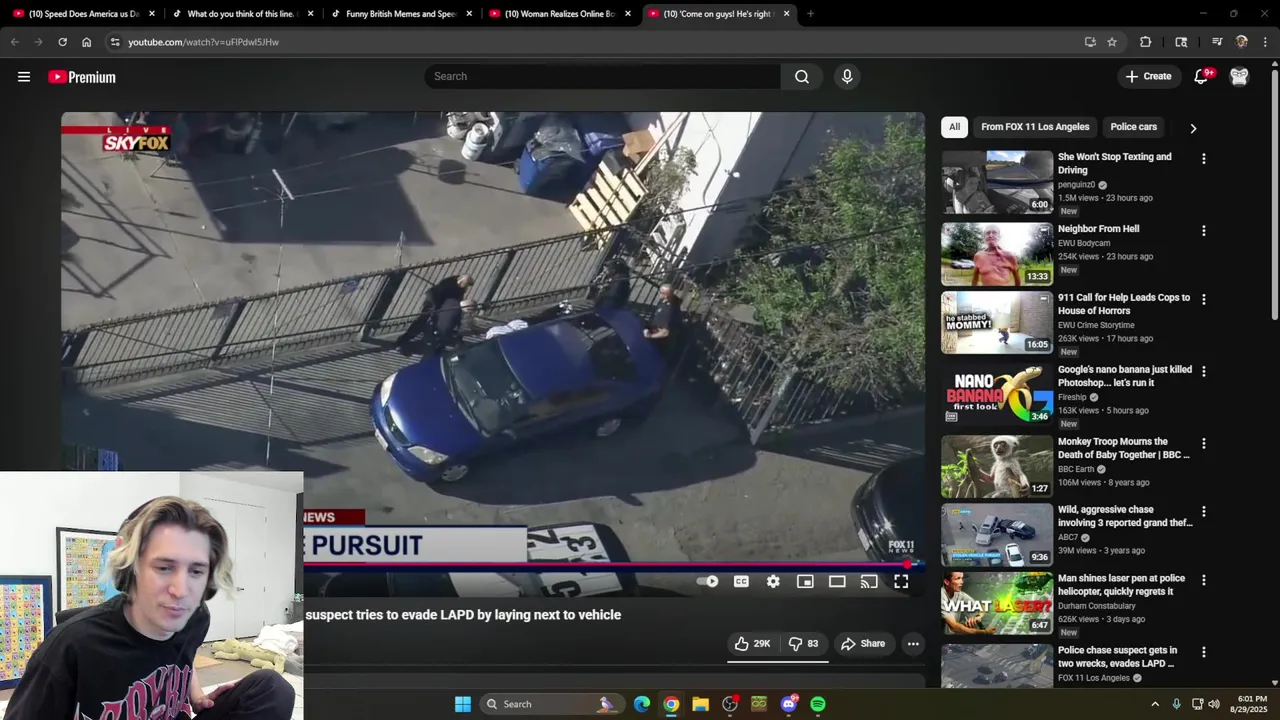Viewport: 1280px width, 720px height.
Task: Reload the page
Action: pos(62,42)
